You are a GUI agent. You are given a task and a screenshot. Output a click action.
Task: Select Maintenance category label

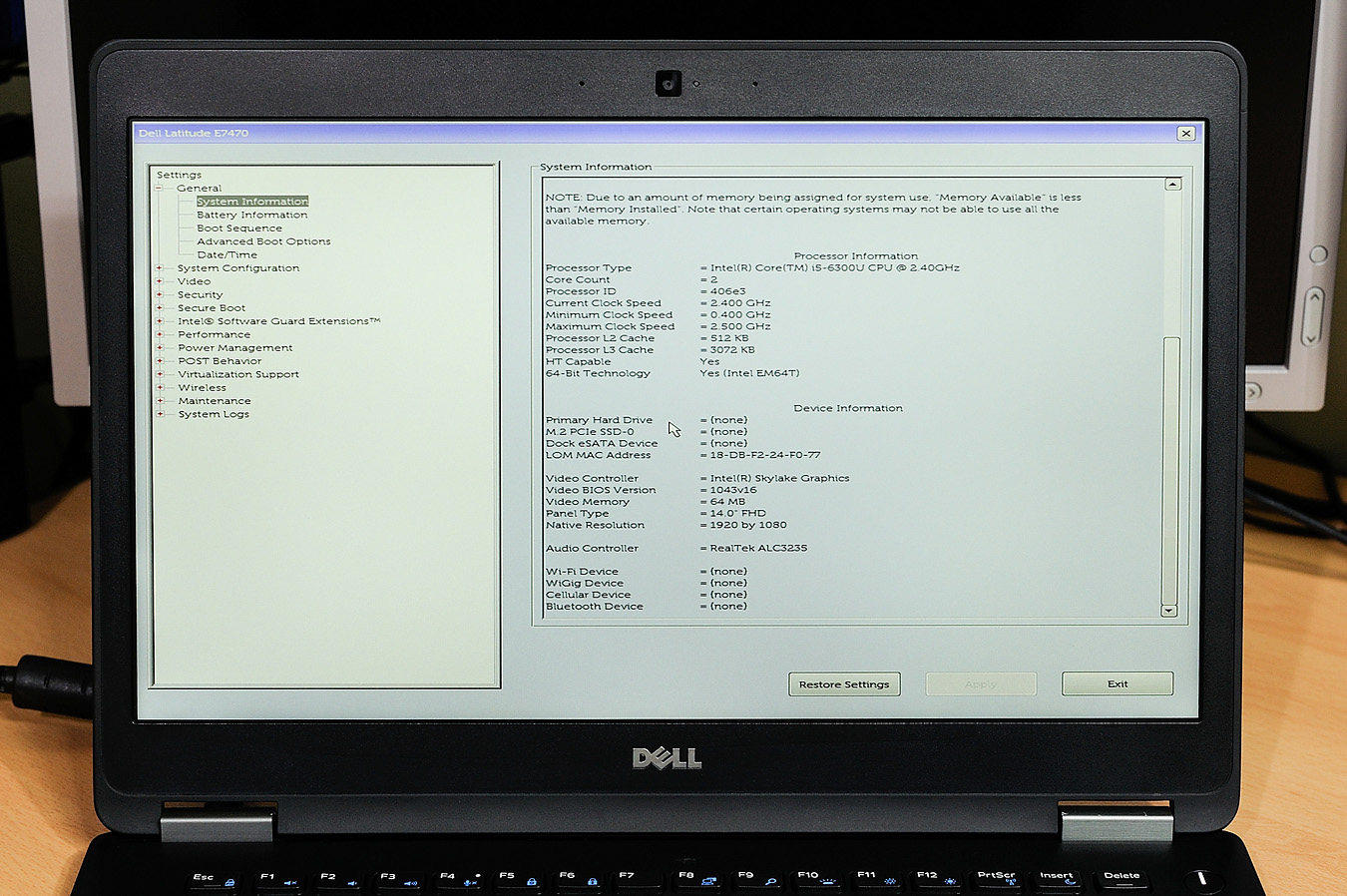(215, 401)
